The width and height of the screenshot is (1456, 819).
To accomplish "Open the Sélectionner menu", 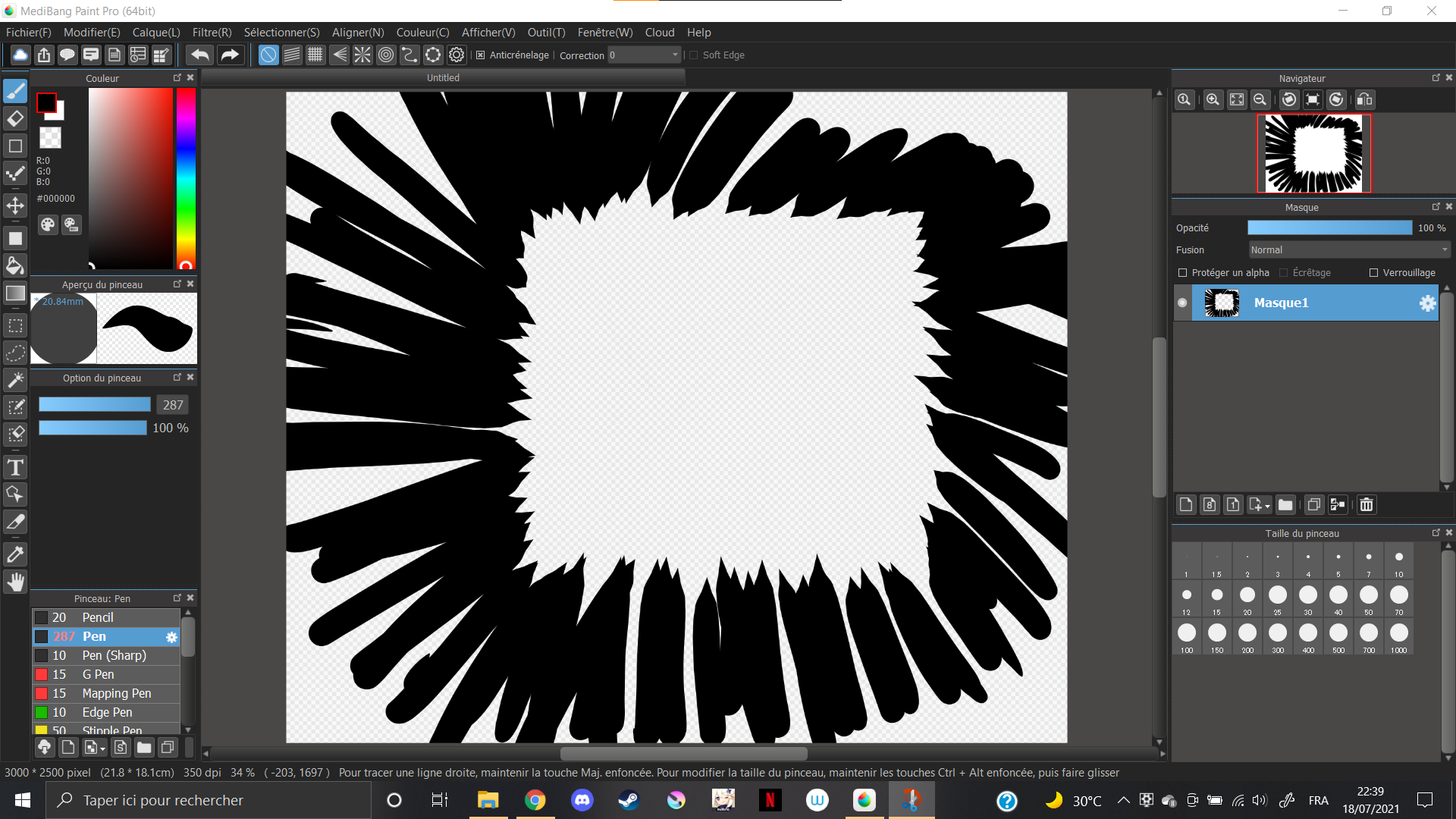I will [281, 33].
